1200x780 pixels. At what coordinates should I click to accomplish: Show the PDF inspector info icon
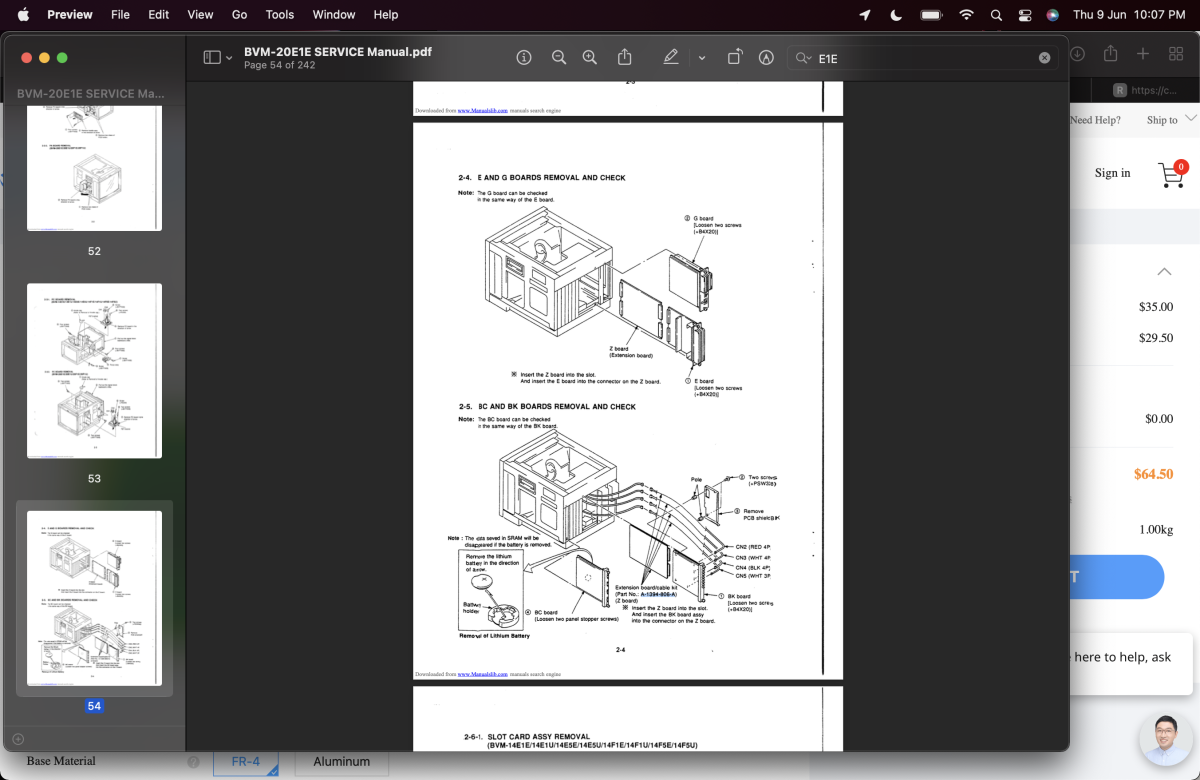524,58
